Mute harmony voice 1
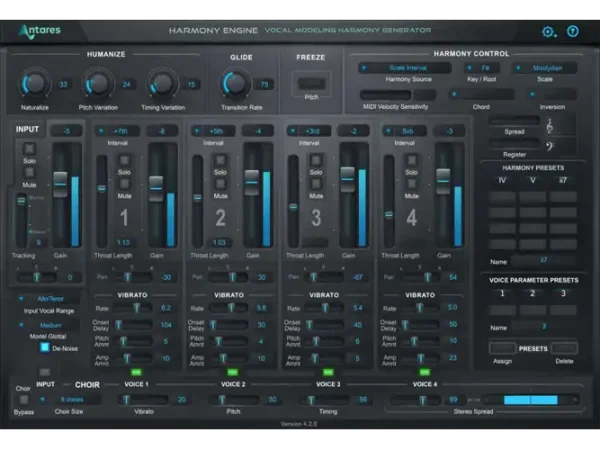This screenshot has height=450, width=600. (x=124, y=184)
